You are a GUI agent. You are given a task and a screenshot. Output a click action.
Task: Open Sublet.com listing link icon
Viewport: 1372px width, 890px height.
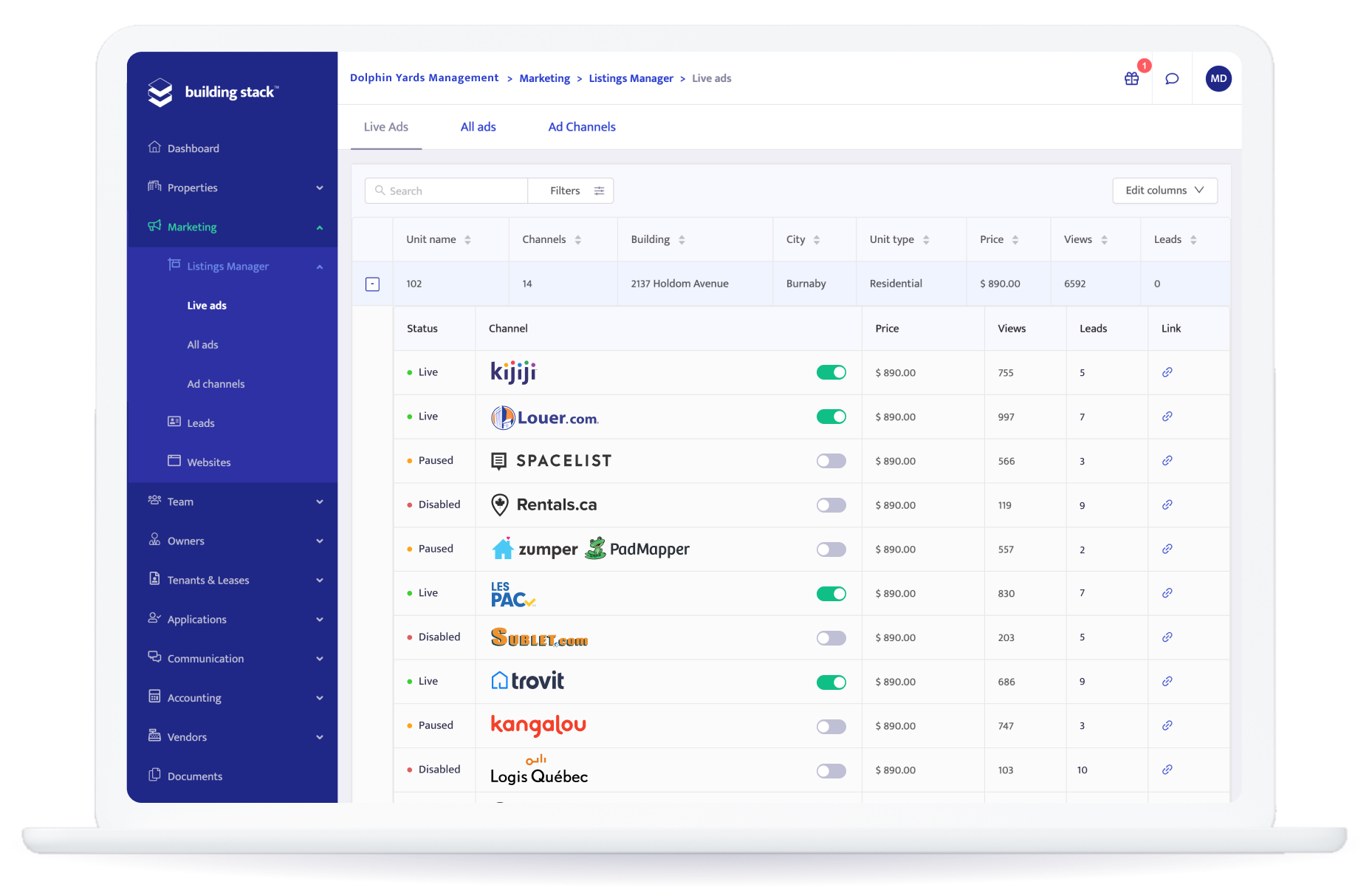pyautogui.click(x=1167, y=637)
